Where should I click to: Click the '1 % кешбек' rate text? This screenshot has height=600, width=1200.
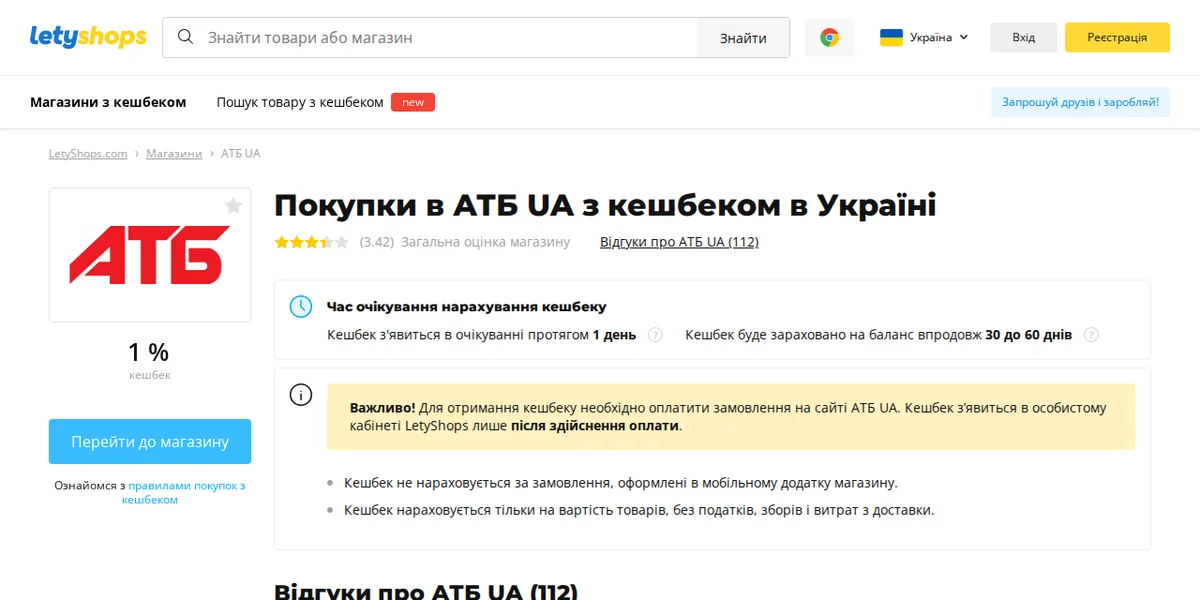(149, 360)
